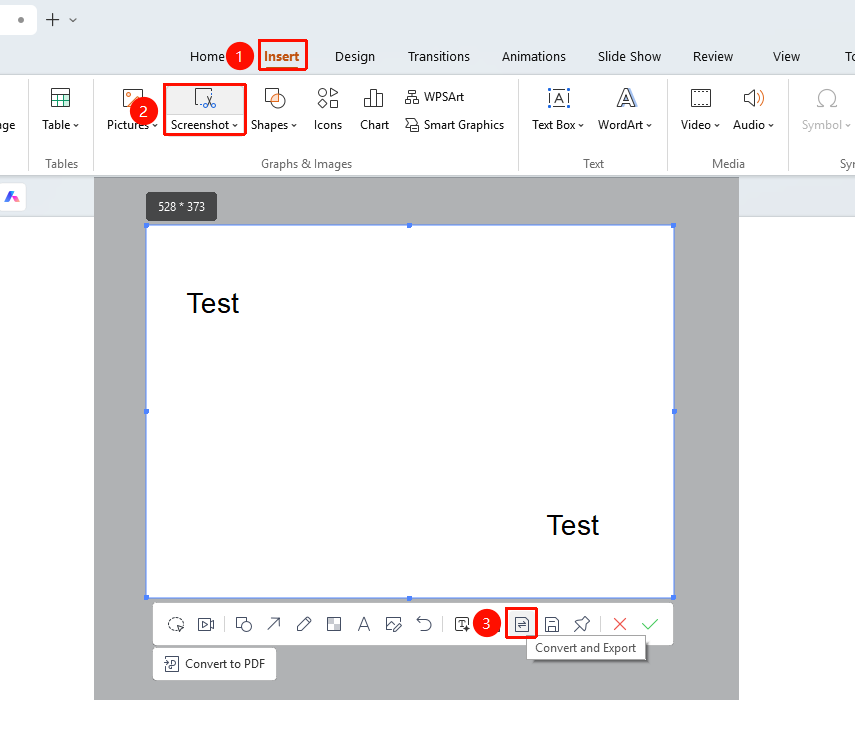This screenshot has height=734, width=855.
Task: Expand the chevron next to new tab
Action: click(x=73, y=20)
